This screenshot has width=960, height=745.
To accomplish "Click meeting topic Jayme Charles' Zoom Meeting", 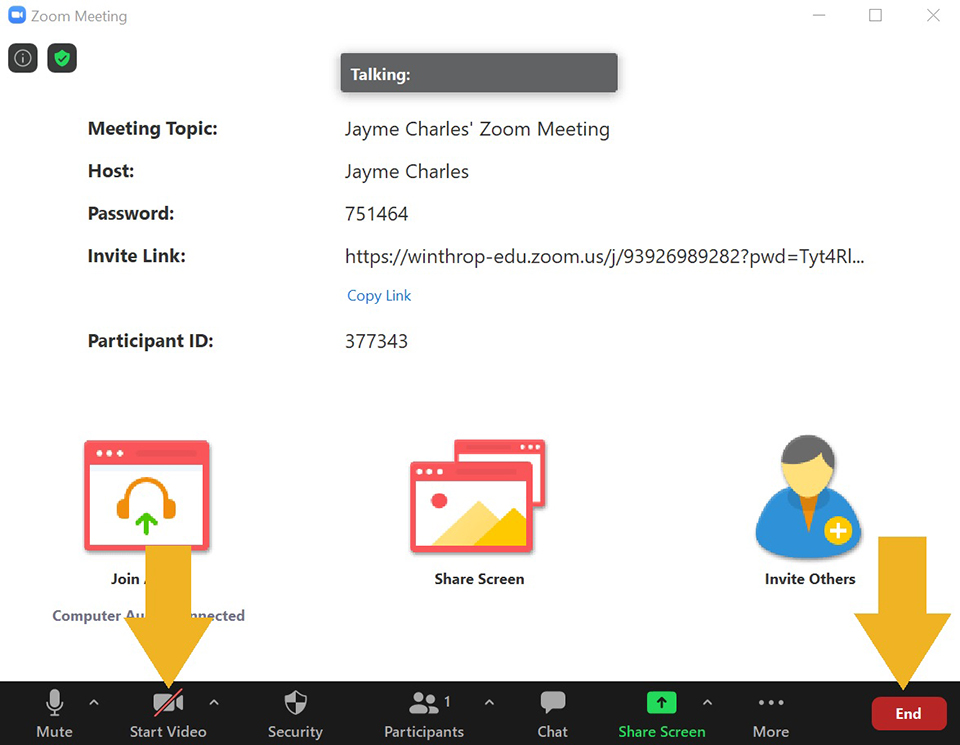I will [x=477, y=129].
